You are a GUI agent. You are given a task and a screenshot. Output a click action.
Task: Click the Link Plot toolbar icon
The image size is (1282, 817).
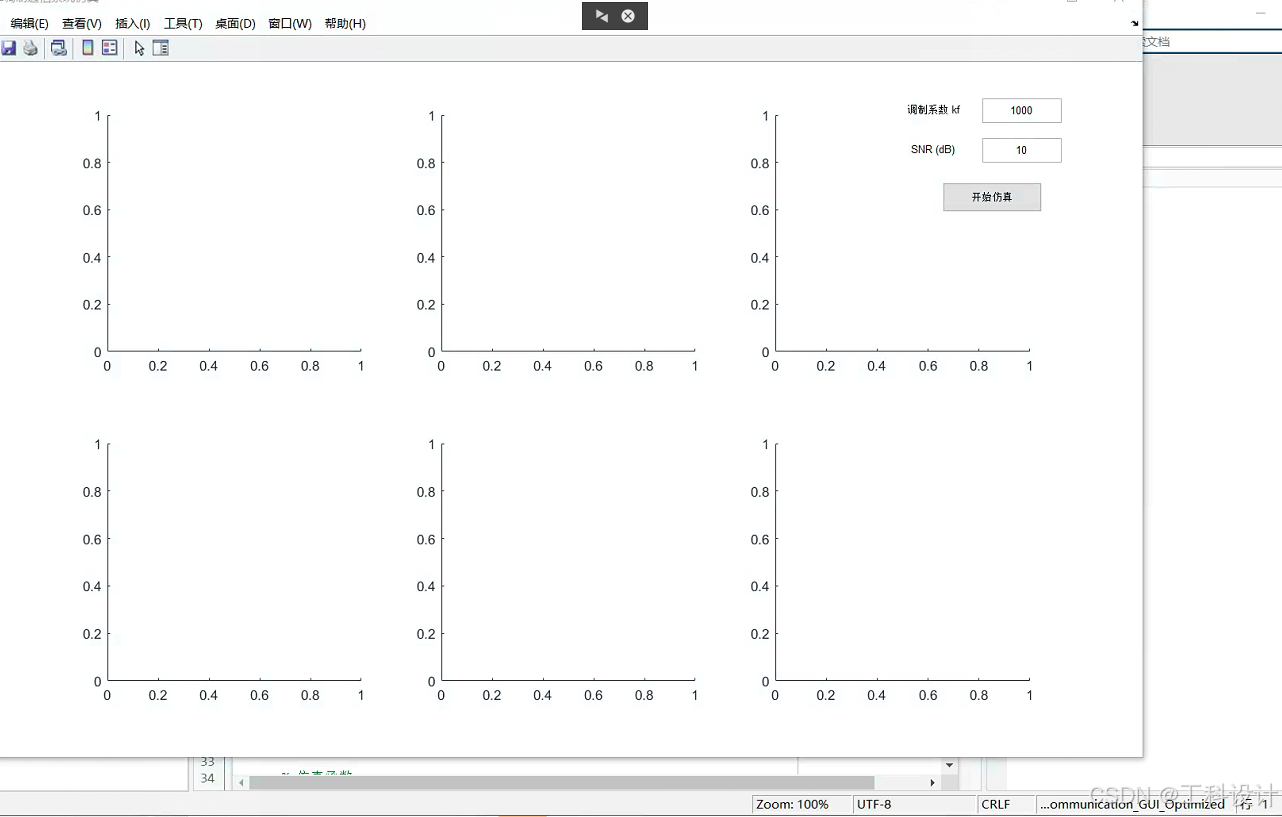tap(58, 47)
